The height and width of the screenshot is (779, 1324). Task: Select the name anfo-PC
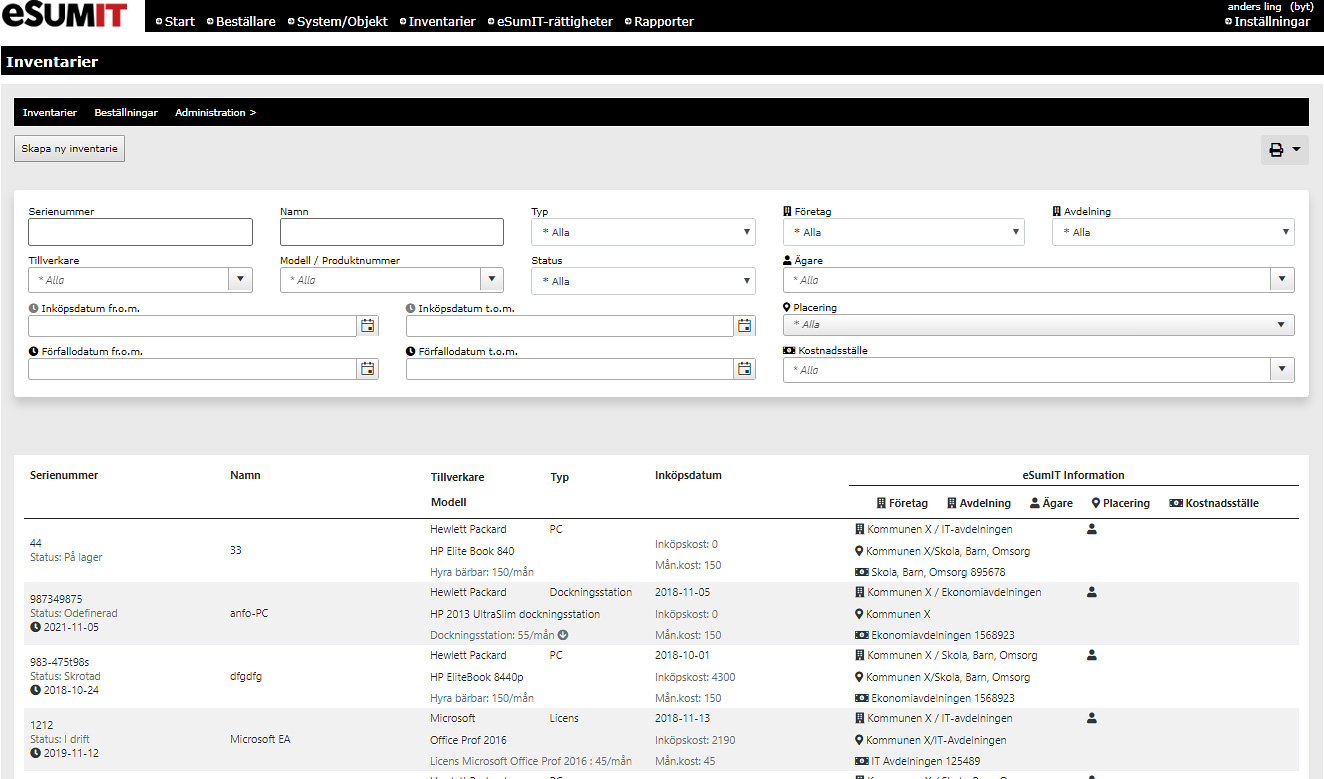tap(249, 614)
